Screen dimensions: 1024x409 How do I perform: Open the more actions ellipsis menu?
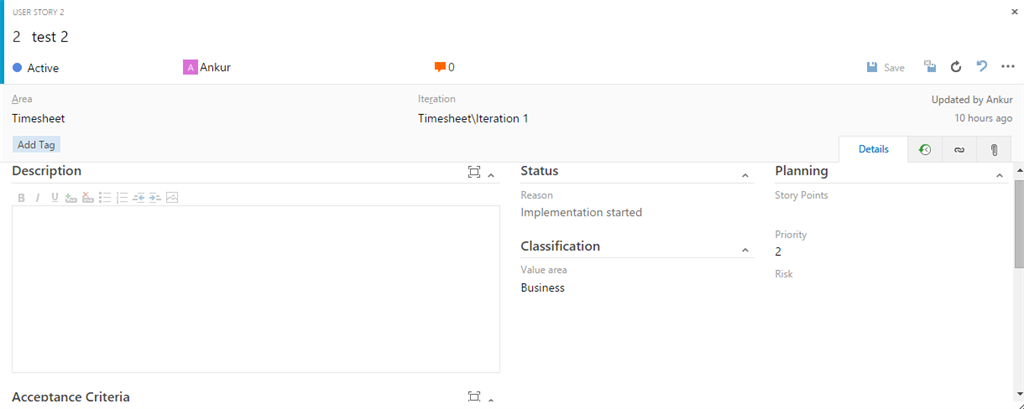(x=1007, y=67)
